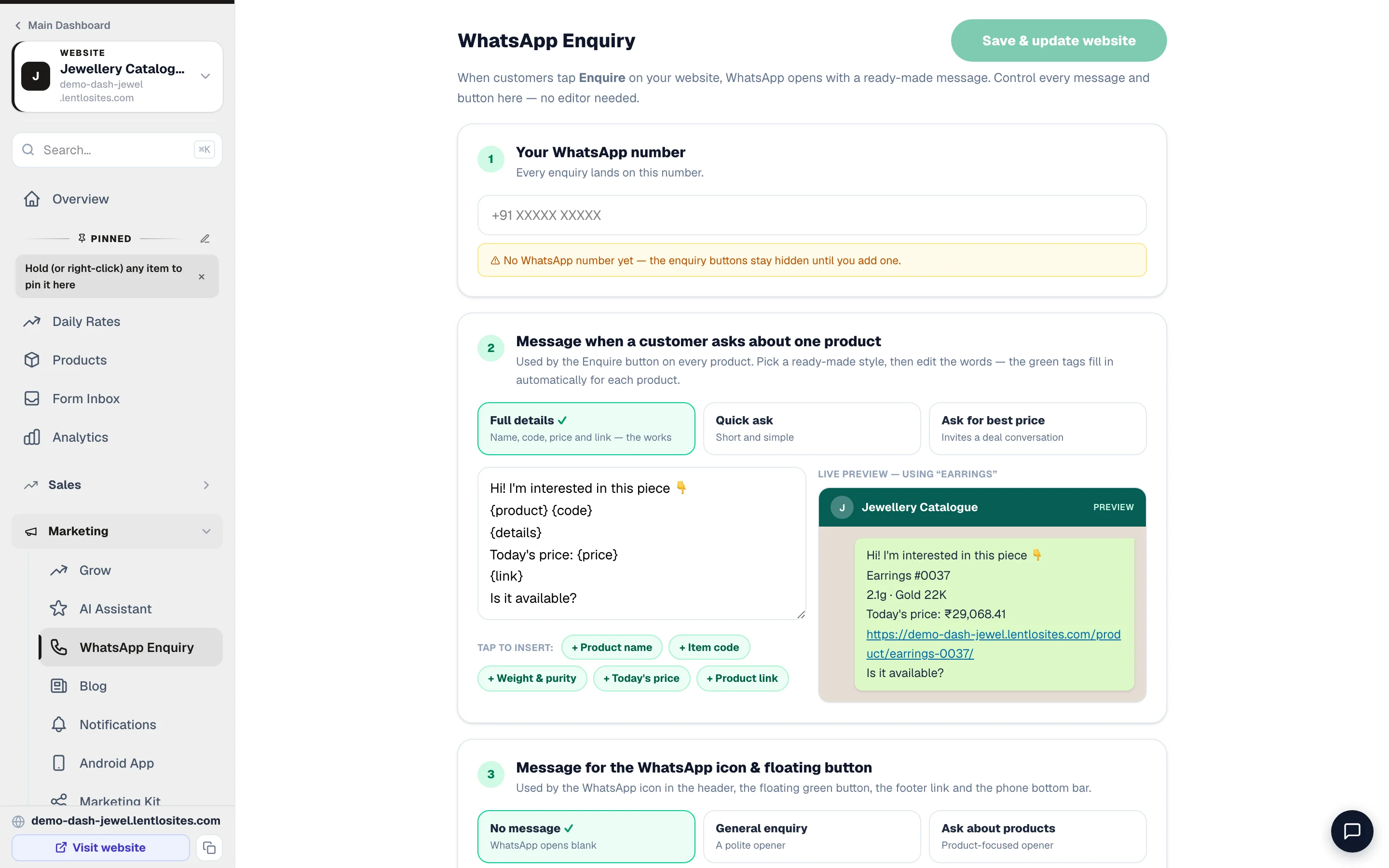Viewport: 1389px width, 868px height.
Task: Click the Notifications bell icon
Action: pos(58,724)
